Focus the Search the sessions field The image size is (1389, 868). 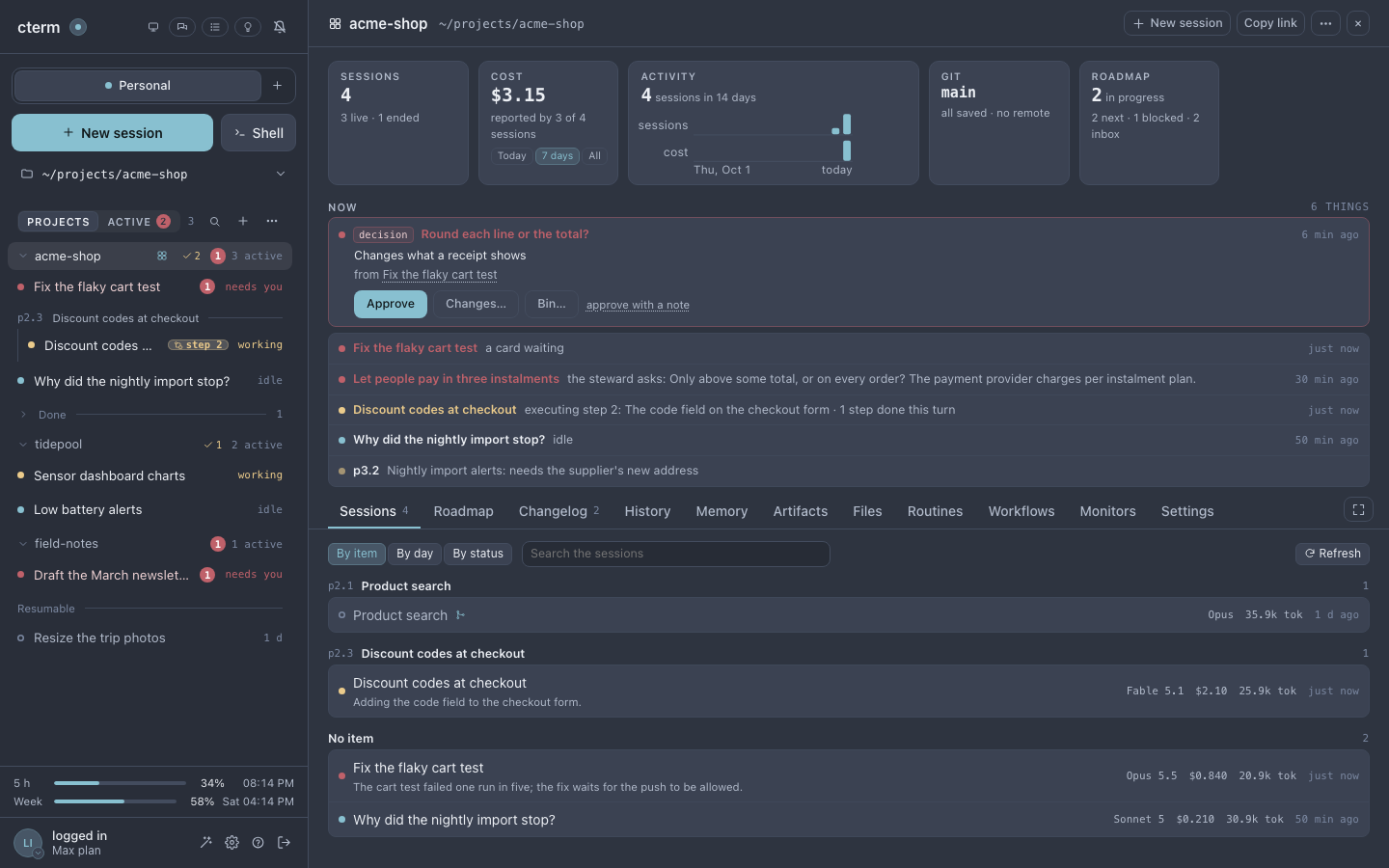[675, 554]
